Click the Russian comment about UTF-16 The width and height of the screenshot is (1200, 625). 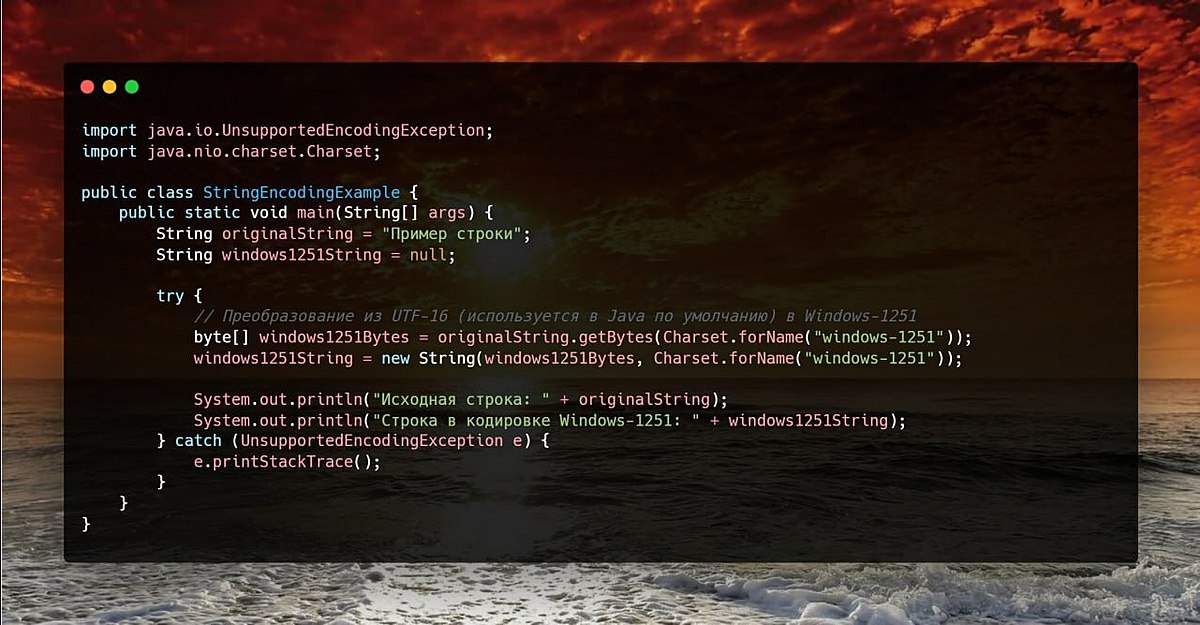tap(555, 316)
